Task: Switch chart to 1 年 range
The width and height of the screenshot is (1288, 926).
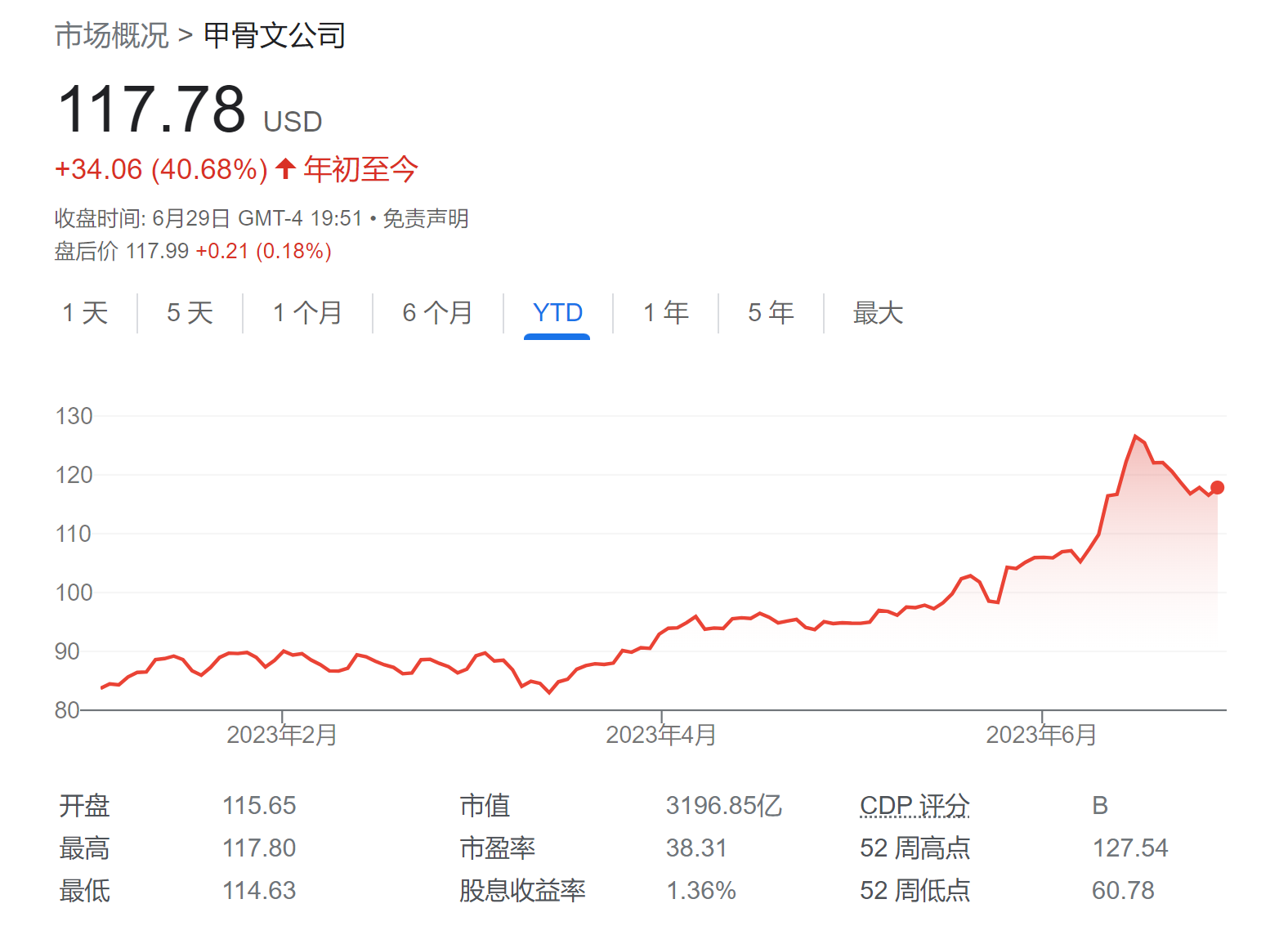Action: point(666,312)
